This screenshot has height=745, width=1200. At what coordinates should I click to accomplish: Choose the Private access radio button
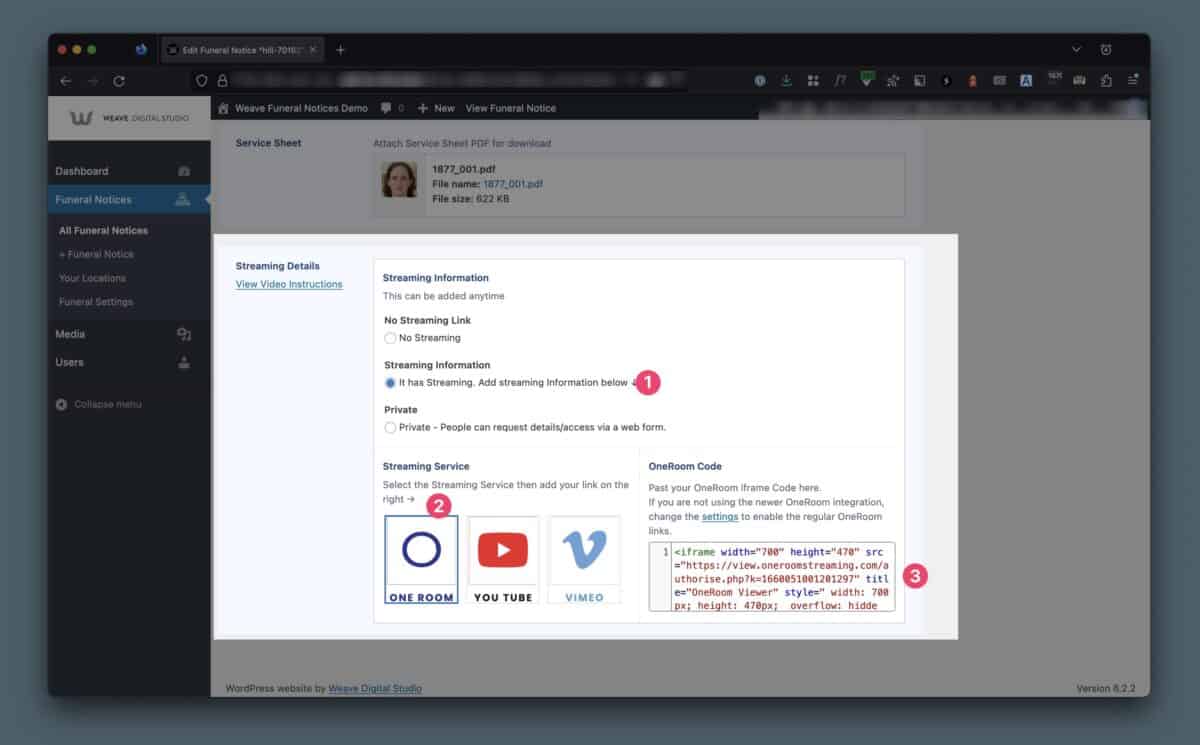pyautogui.click(x=390, y=427)
